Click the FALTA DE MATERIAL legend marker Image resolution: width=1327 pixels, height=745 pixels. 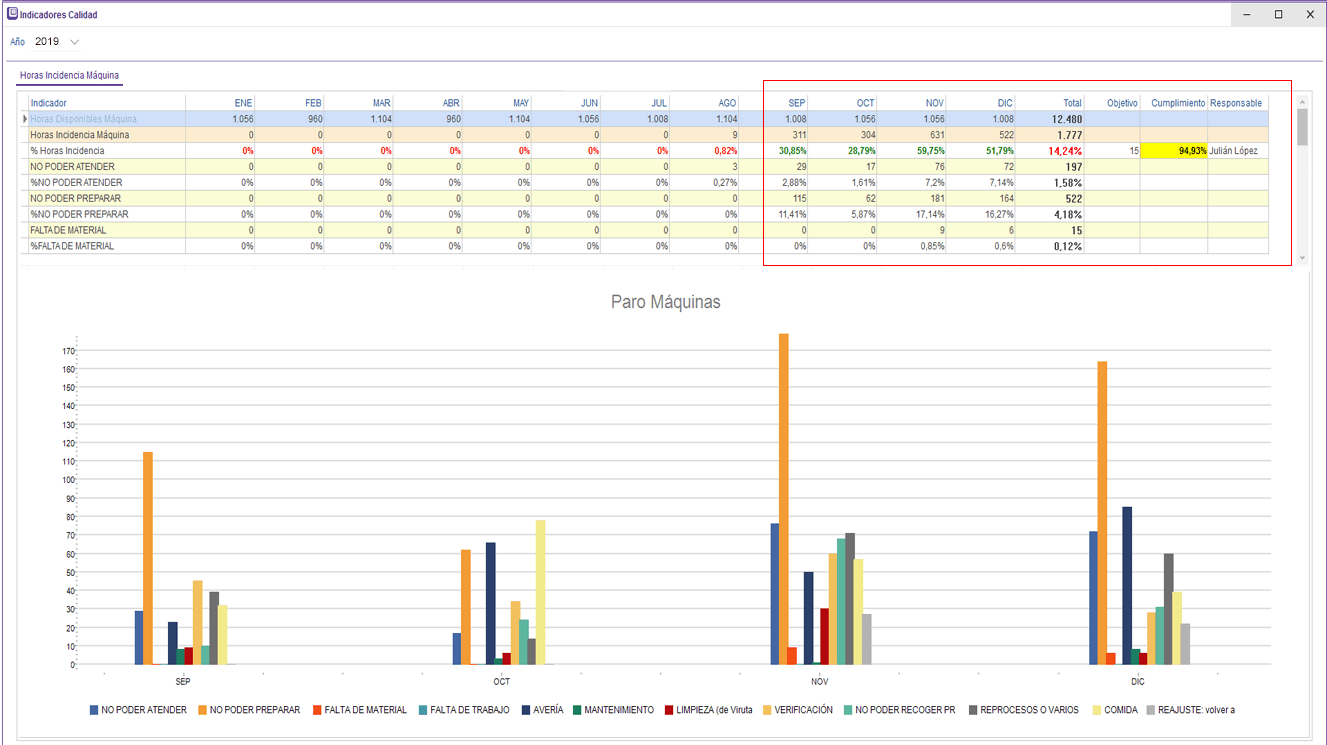pos(317,710)
